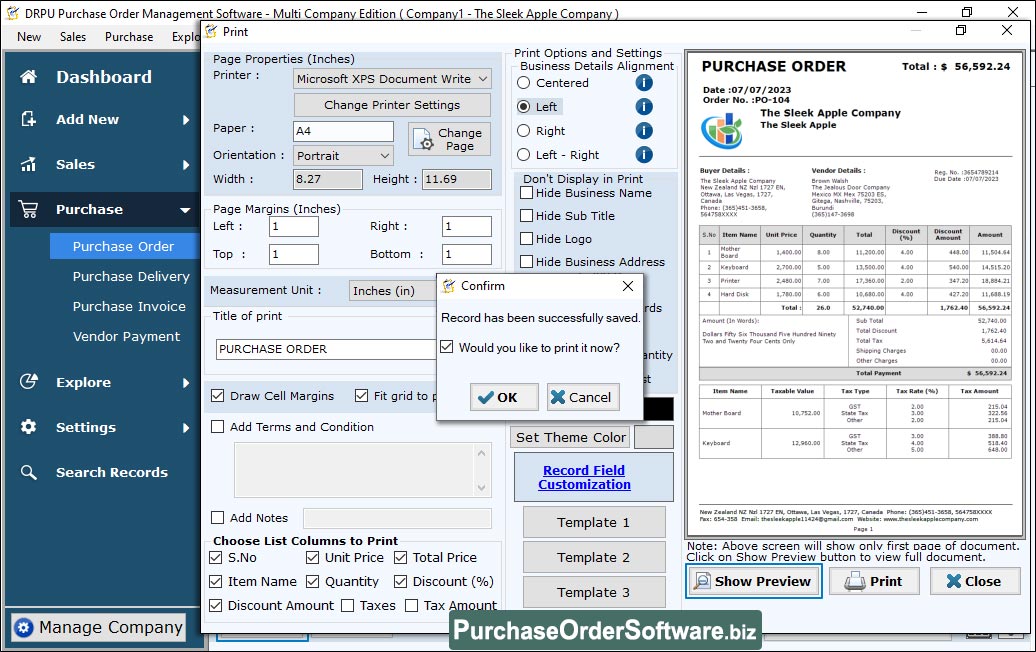Select Left business details alignment
The image size is (1036, 652).
[x=523, y=106]
